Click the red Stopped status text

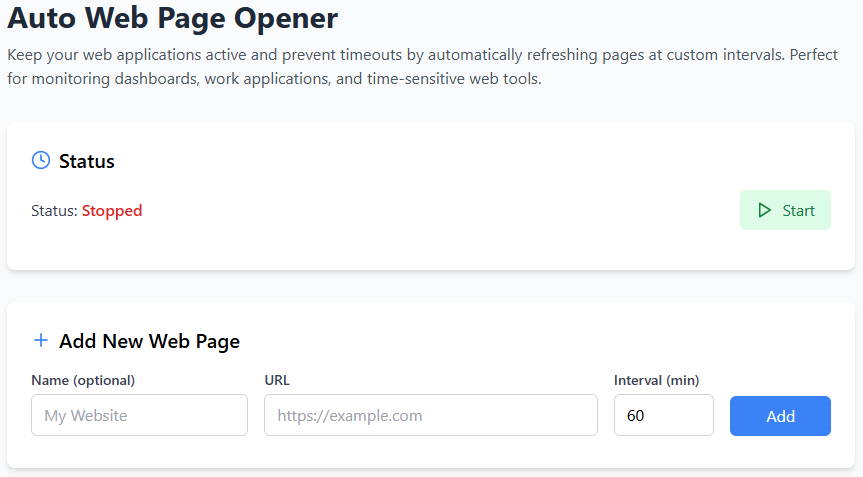tap(112, 211)
